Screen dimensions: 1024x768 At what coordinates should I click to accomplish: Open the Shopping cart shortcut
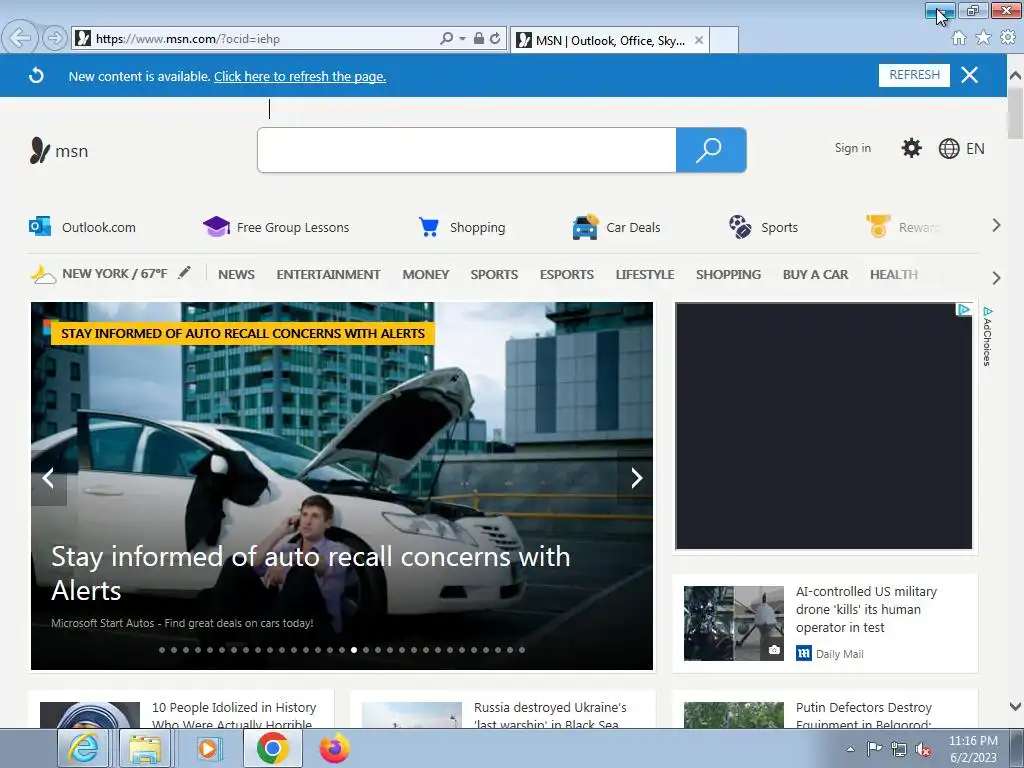(x=462, y=227)
